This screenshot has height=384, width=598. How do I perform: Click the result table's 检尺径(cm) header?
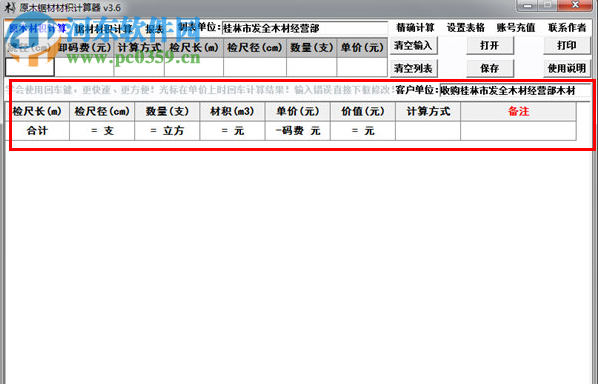click(x=102, y=112)
